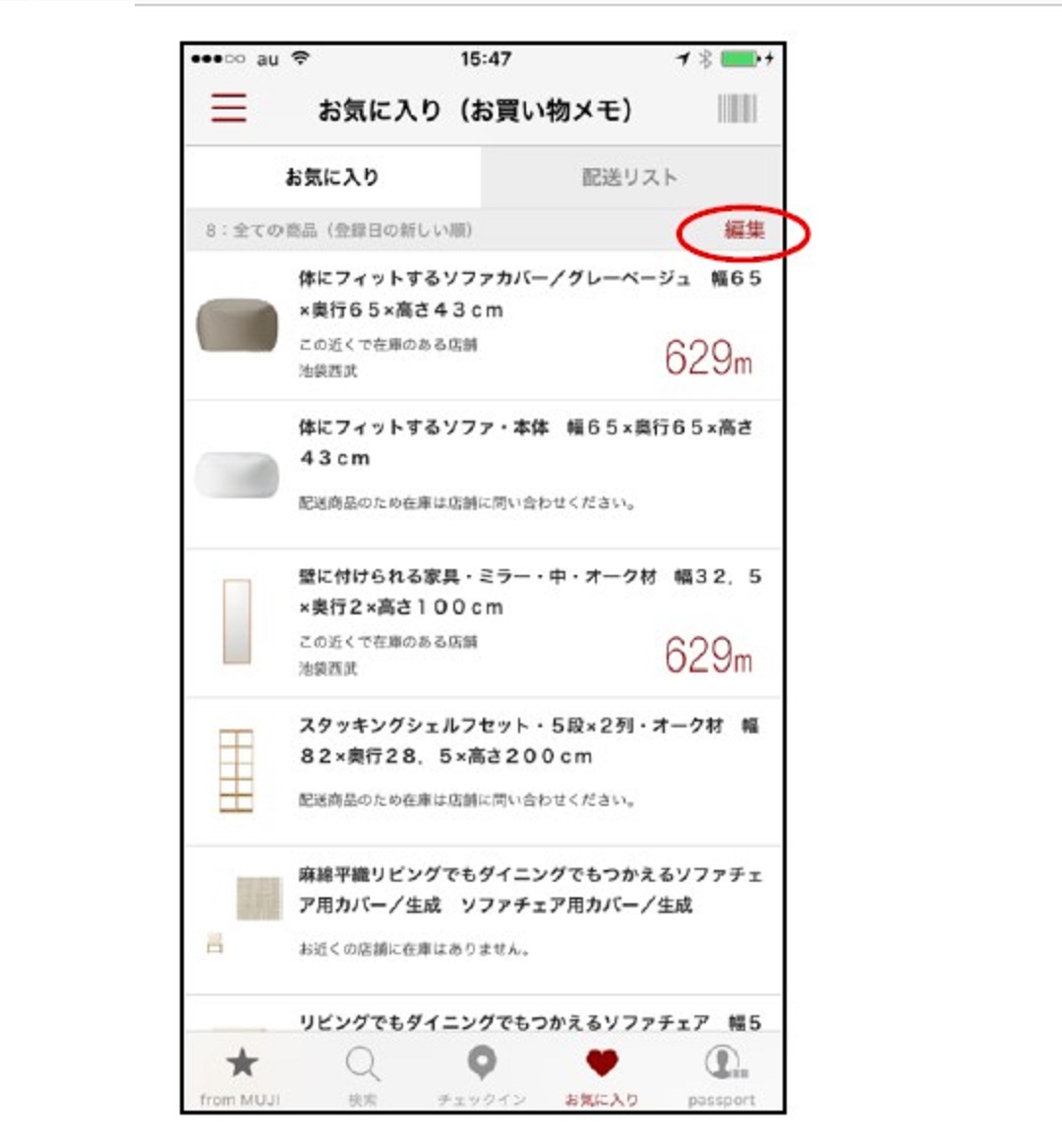Open the passport profile icon
The width and height of the screenshot is (1062, 1148).
click(x=725, y=1062)
